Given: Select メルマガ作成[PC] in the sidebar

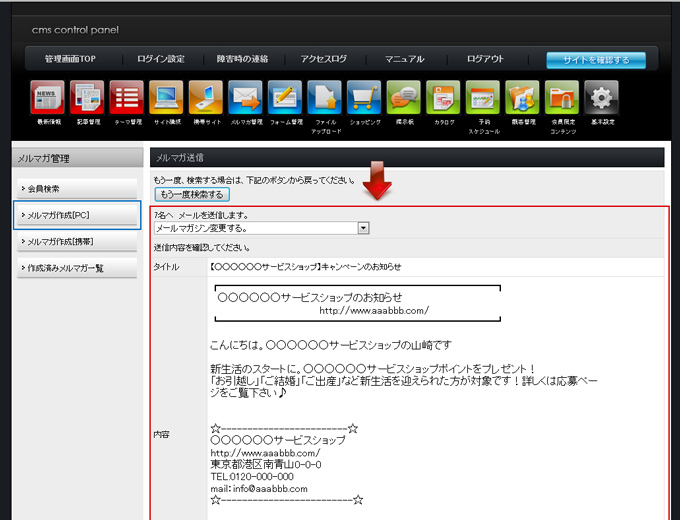Looking at the screenshot, I should click(x=76, y=215).
